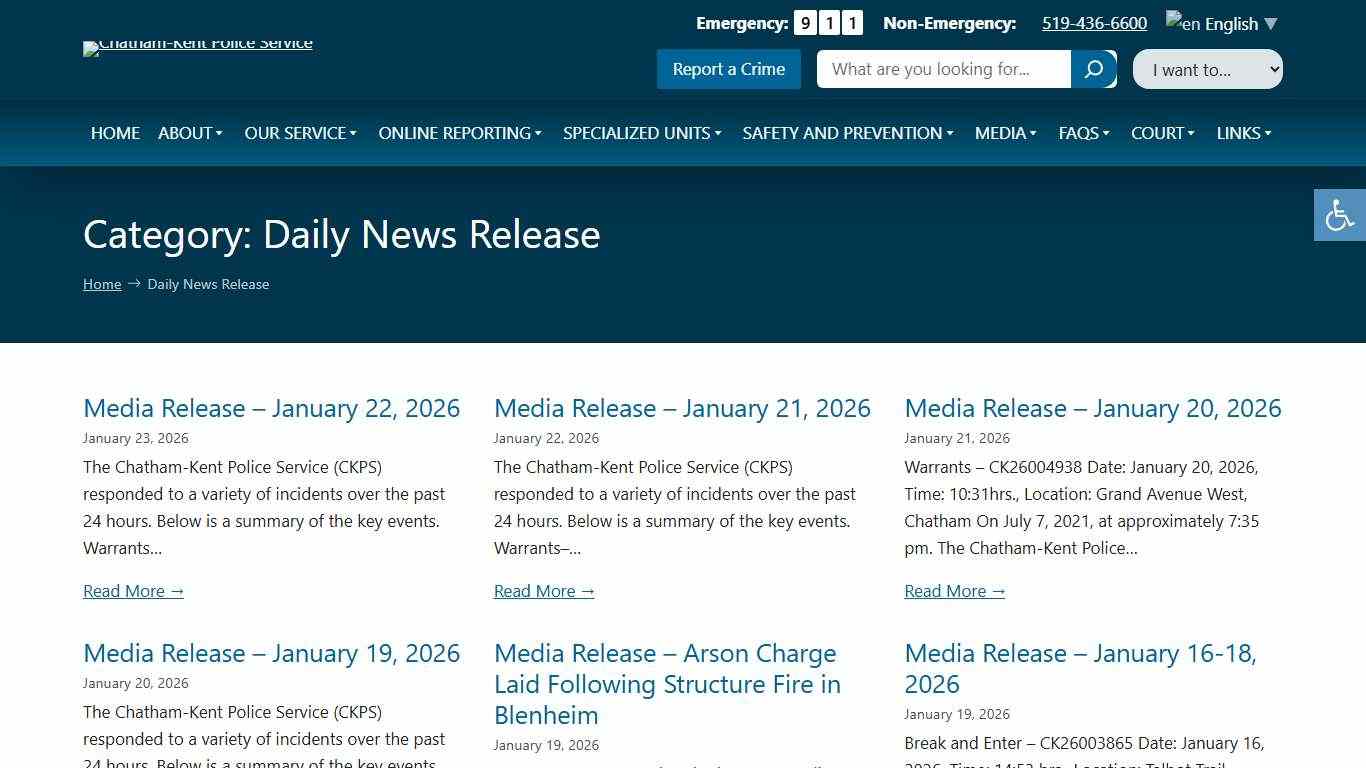1366x768 pixels.
Task: Read more on January 21 media release
Action: [x=544, y=591]
